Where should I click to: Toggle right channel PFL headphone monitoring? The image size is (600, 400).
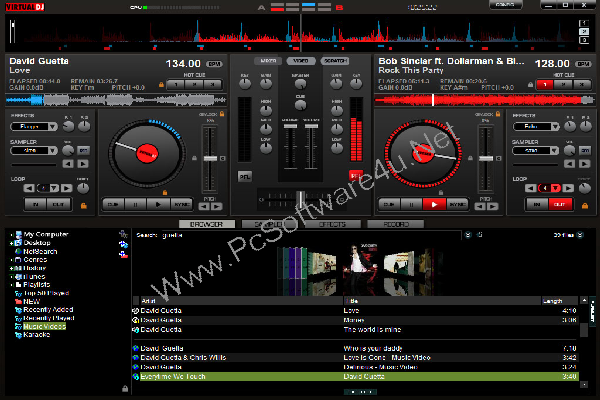[356, 176]
